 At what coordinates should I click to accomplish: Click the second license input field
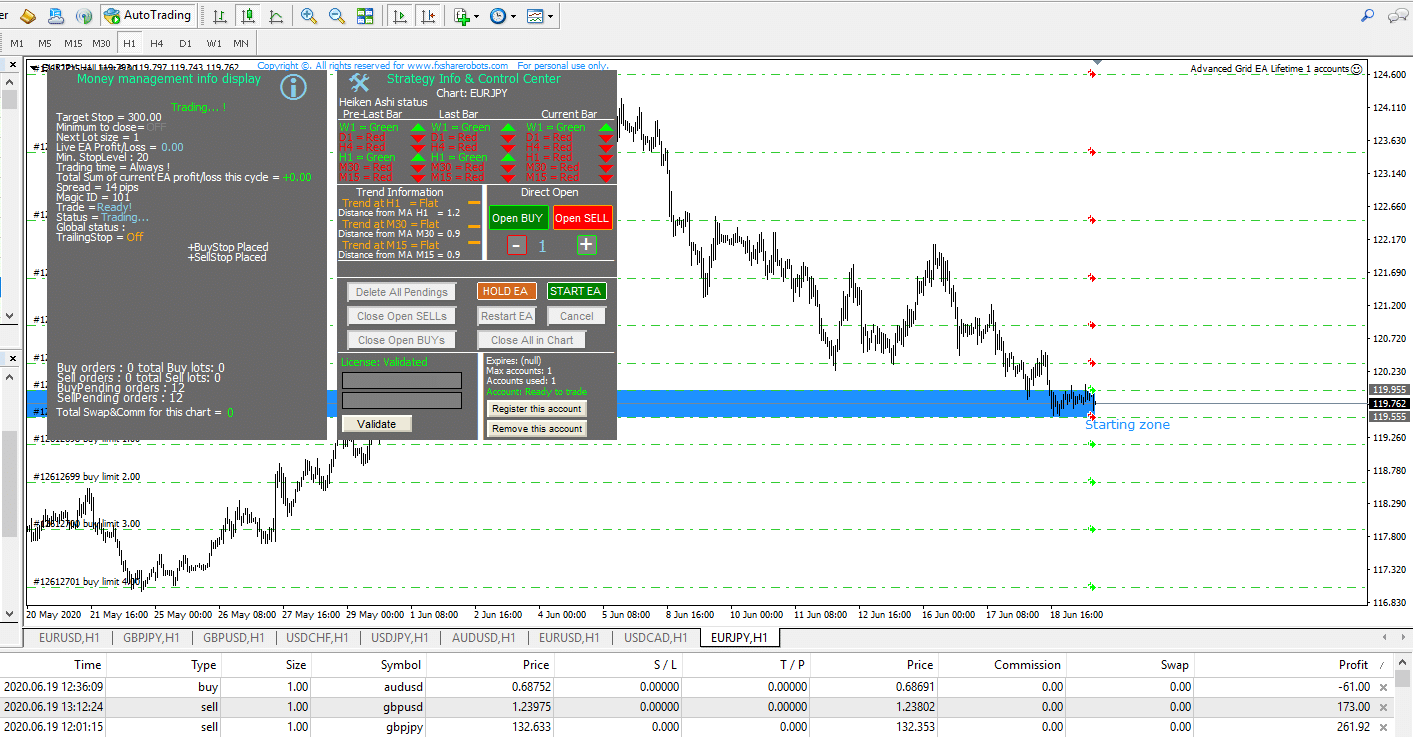coord(402,400)
